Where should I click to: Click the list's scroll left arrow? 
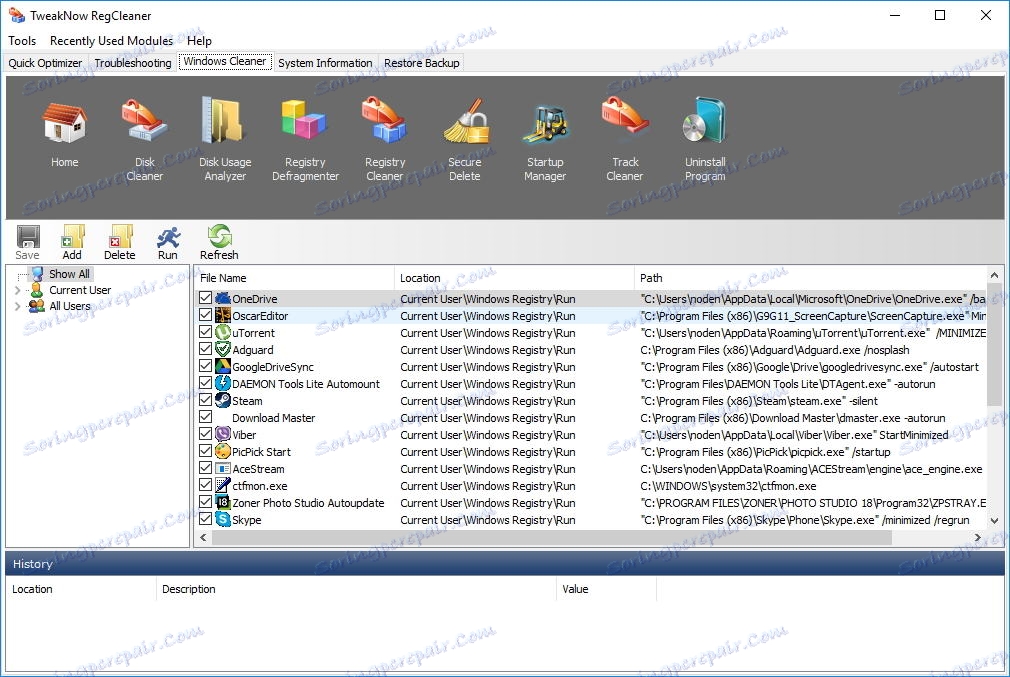(x=204, y=537)
